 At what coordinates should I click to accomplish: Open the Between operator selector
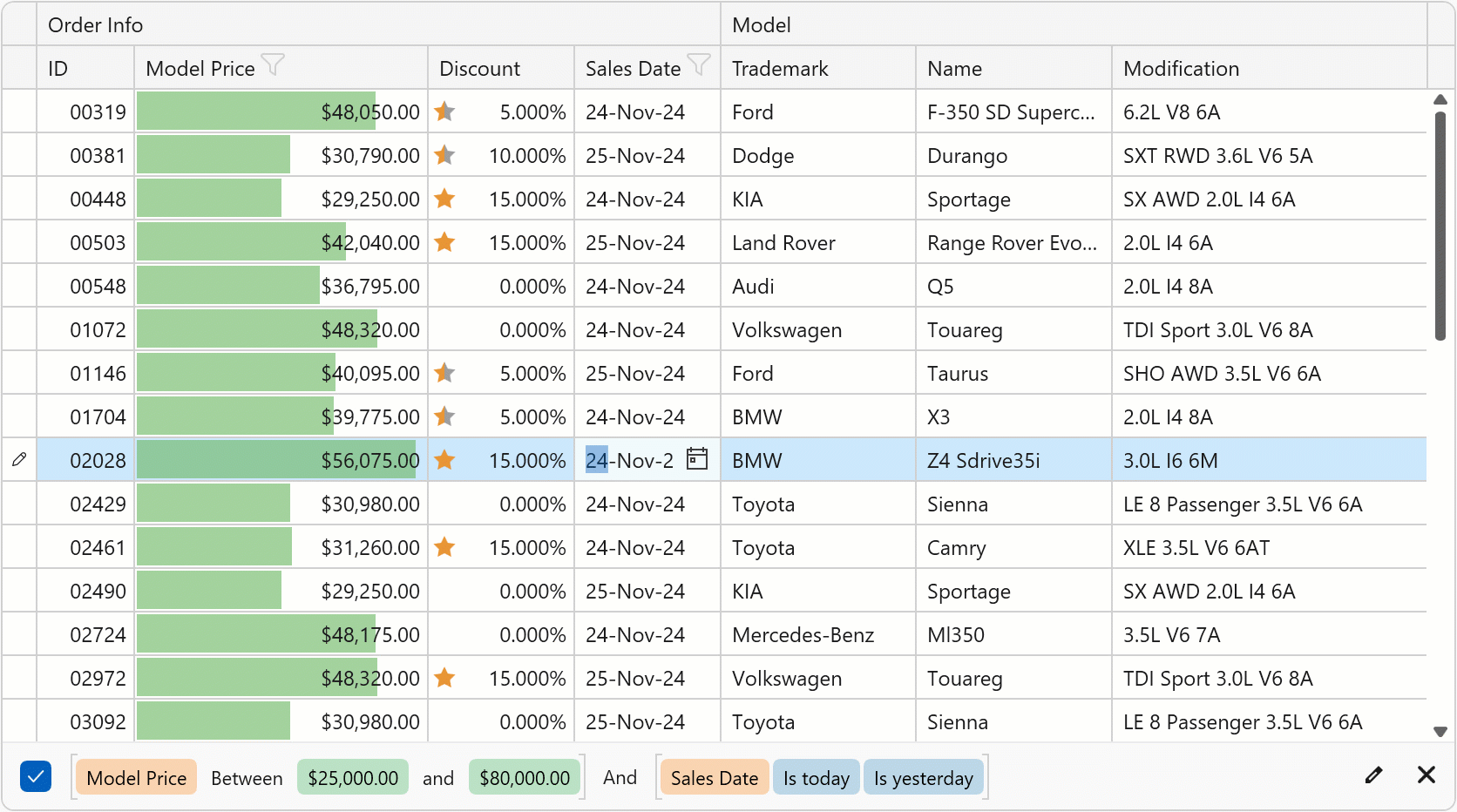[247, 777]
